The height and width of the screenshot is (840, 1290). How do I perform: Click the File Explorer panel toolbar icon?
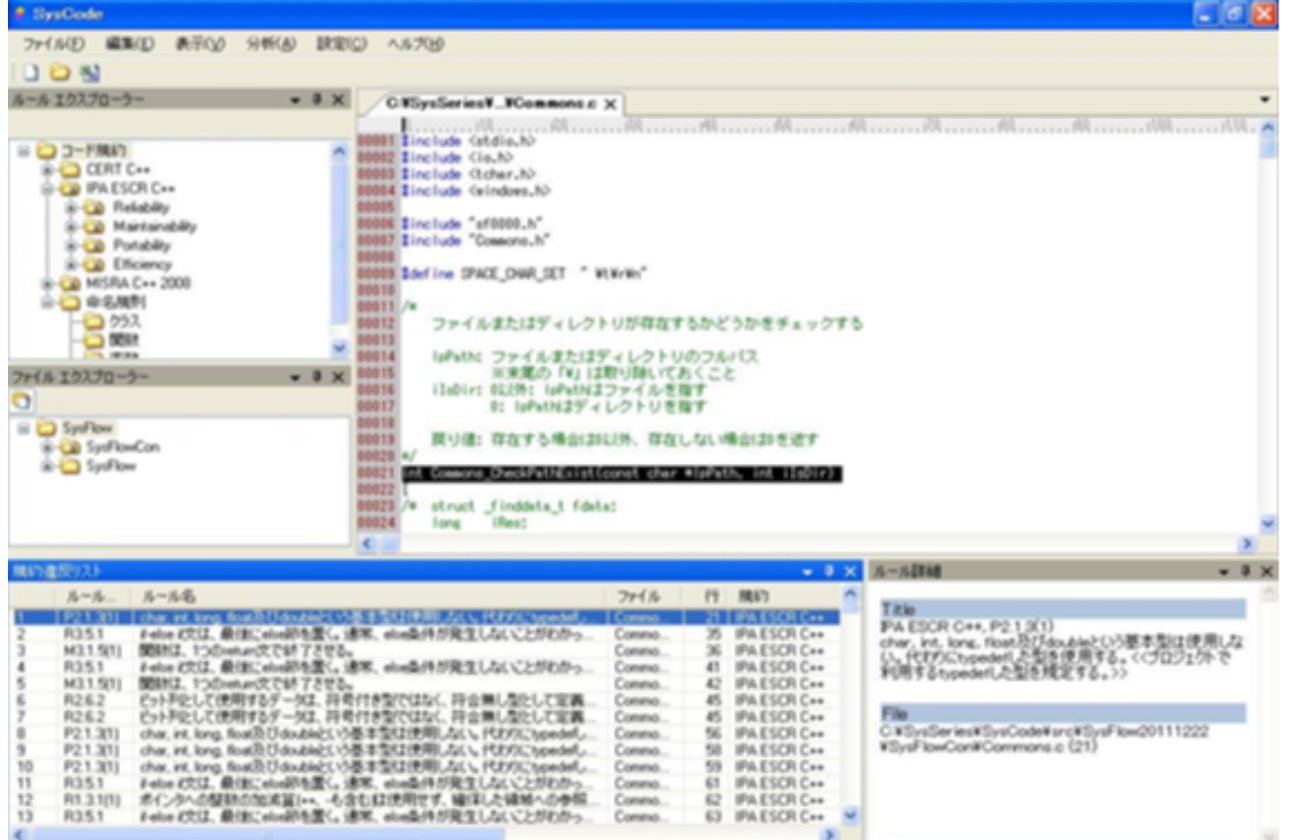pos(22,400)
